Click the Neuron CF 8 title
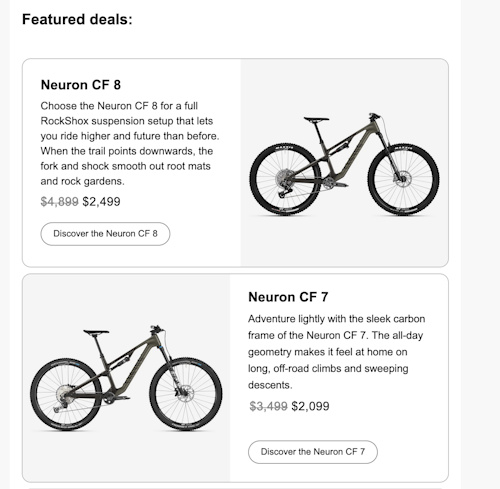 [81, 85]
